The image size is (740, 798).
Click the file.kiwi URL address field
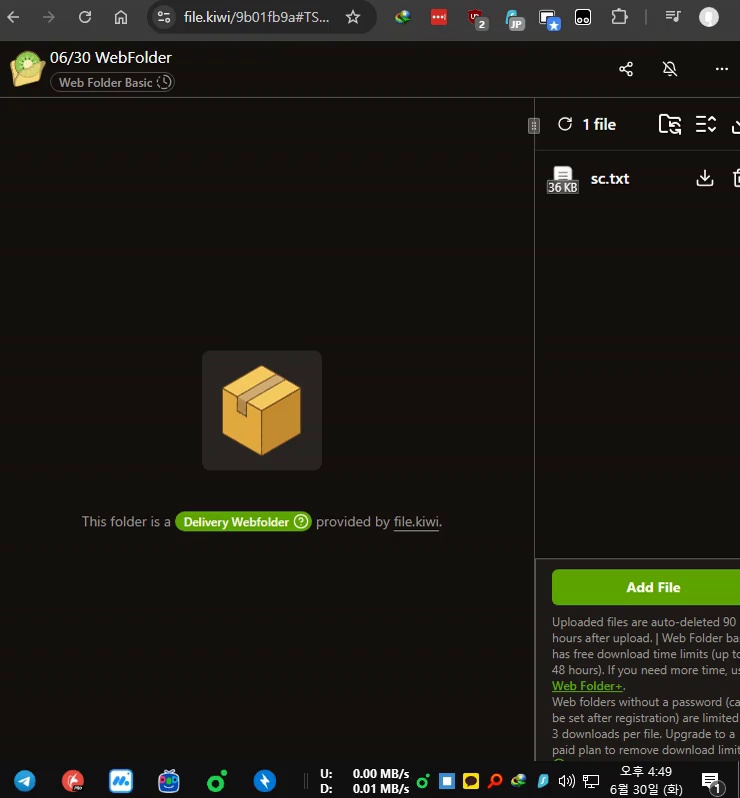(x=257, y=17)
